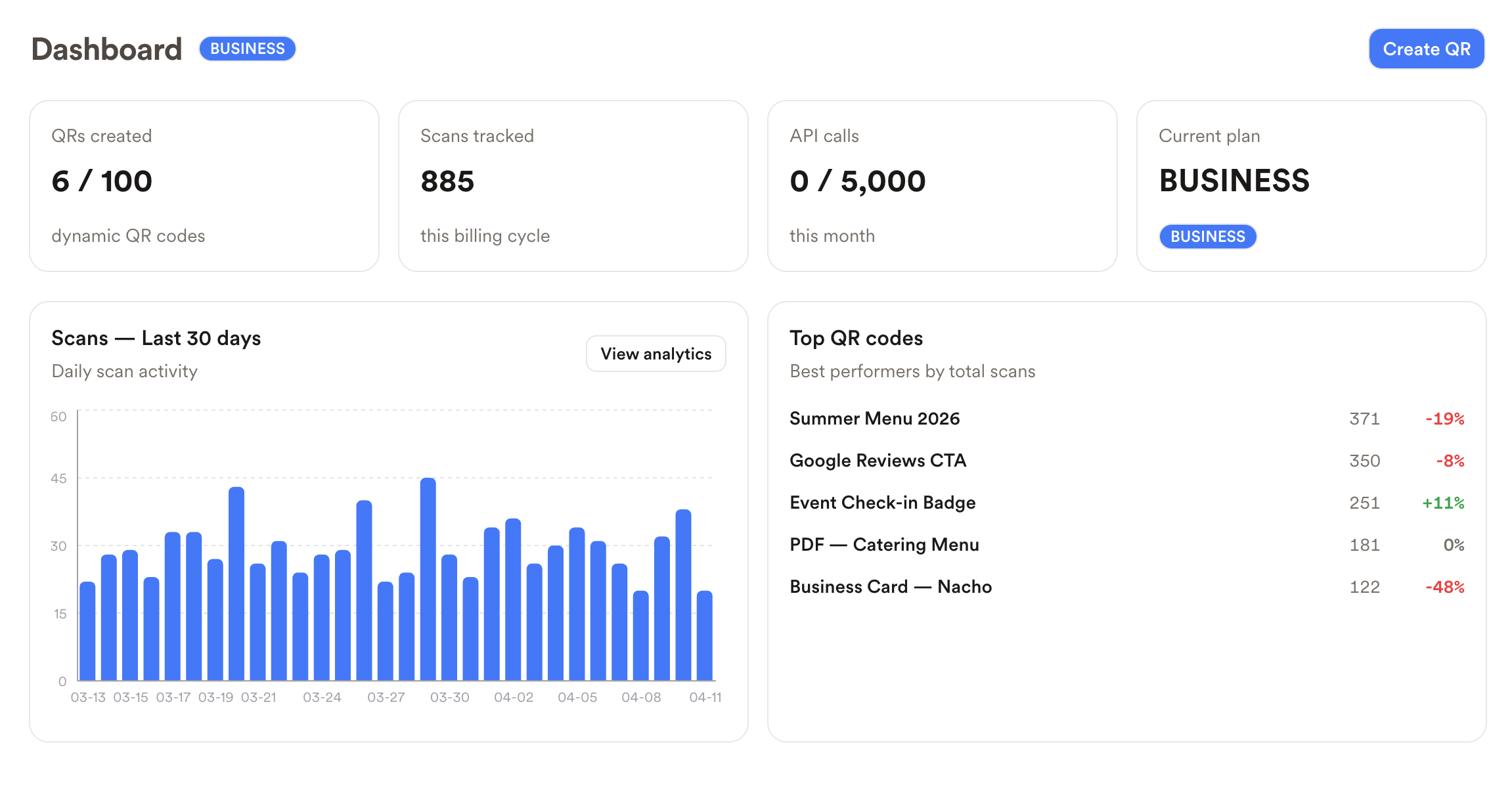Click the -19% change value

tap(1445, 419)
